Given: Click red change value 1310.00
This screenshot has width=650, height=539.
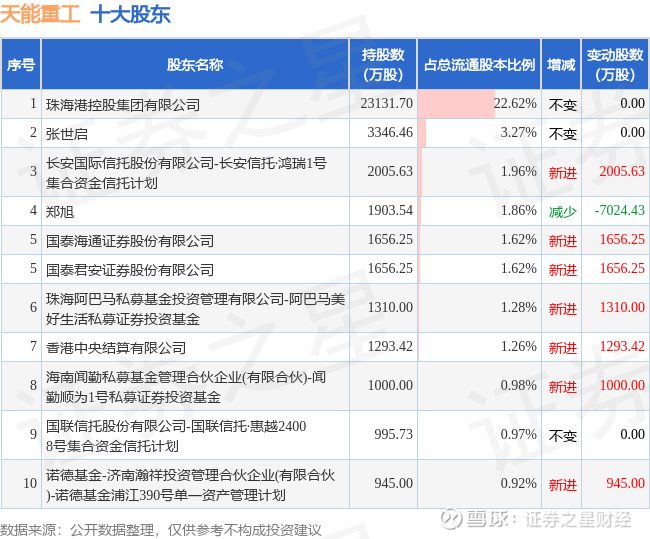Looking at the screenshot, I should [622, 307].
